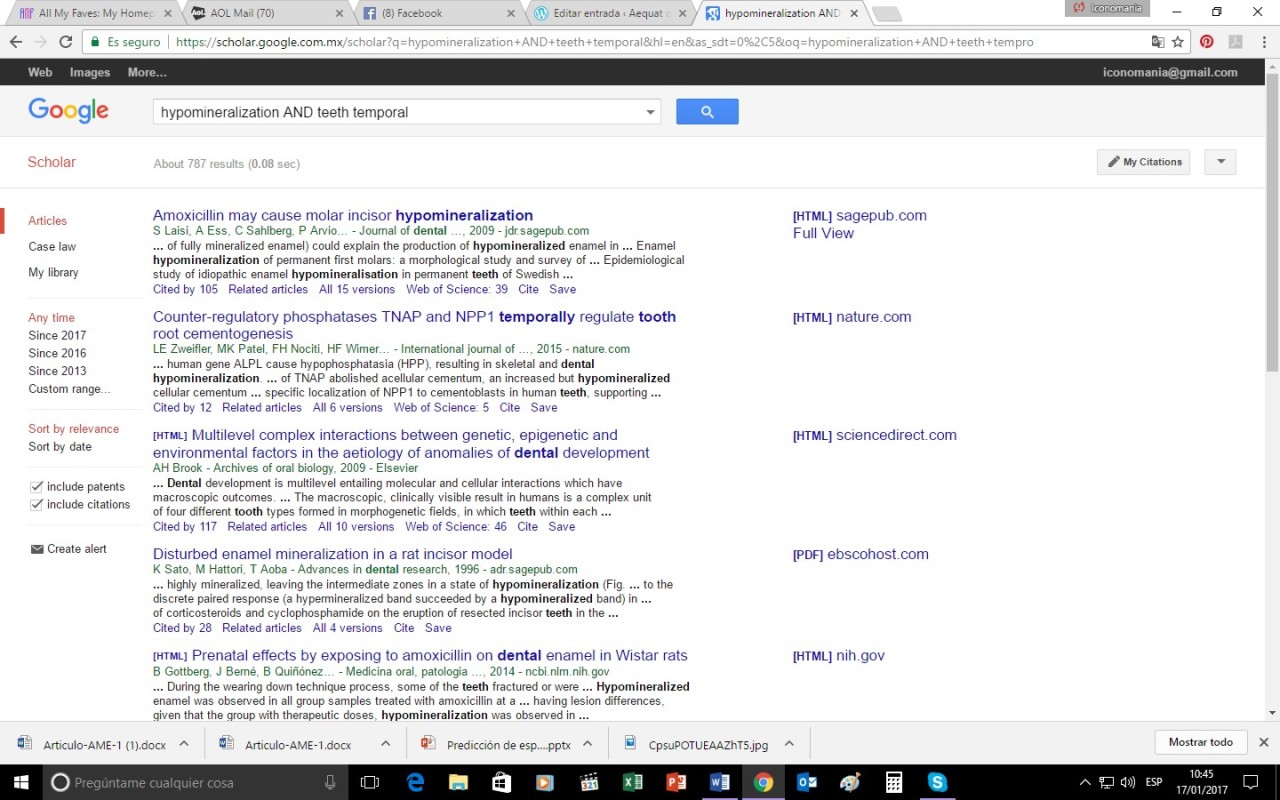This screenshot has height=800, width=1280.
Task: Open the notification center icon
Action: point(1250,782)
